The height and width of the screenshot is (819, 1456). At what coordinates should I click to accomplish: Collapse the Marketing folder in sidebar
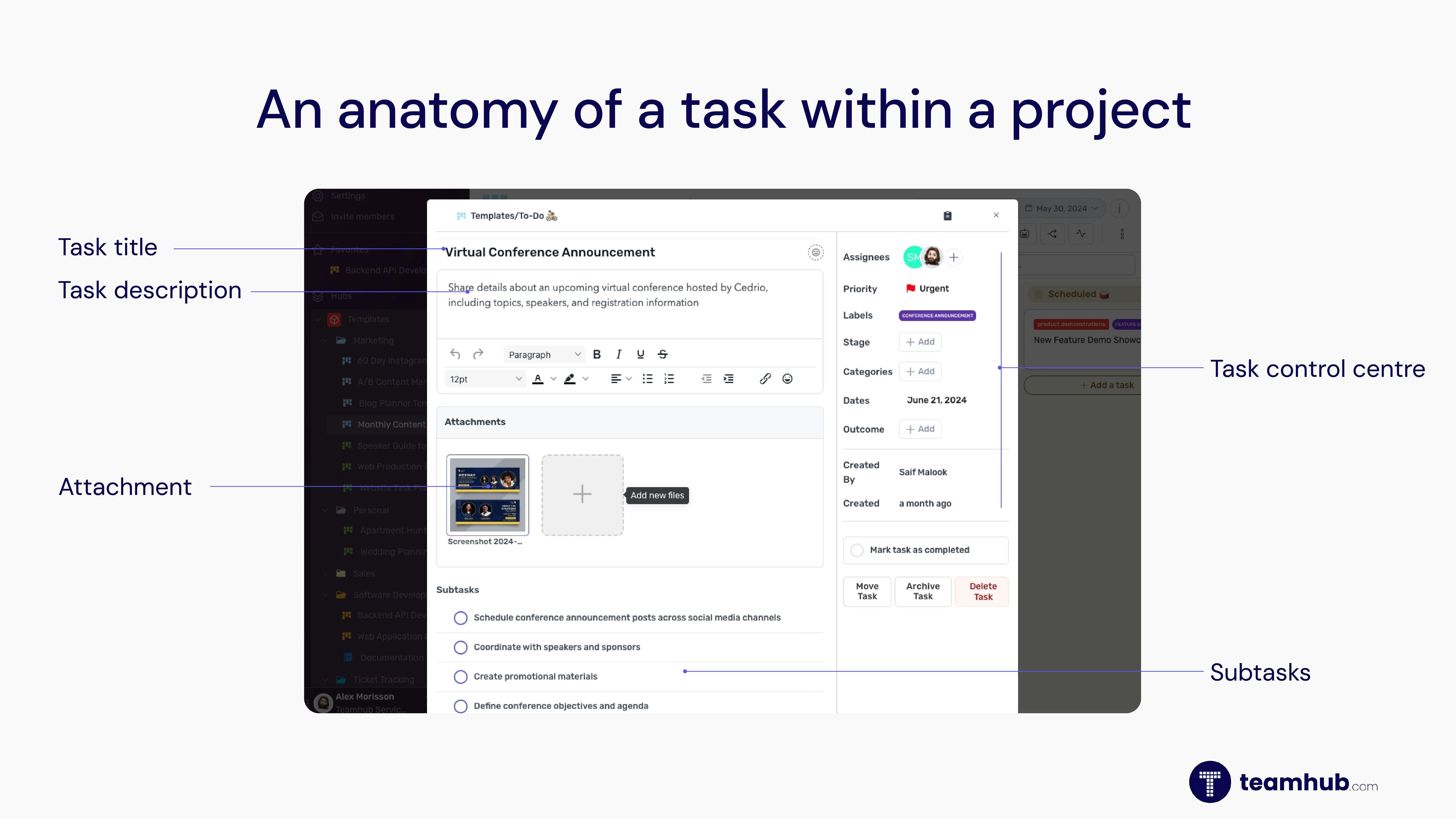click(x=326, y=340)
